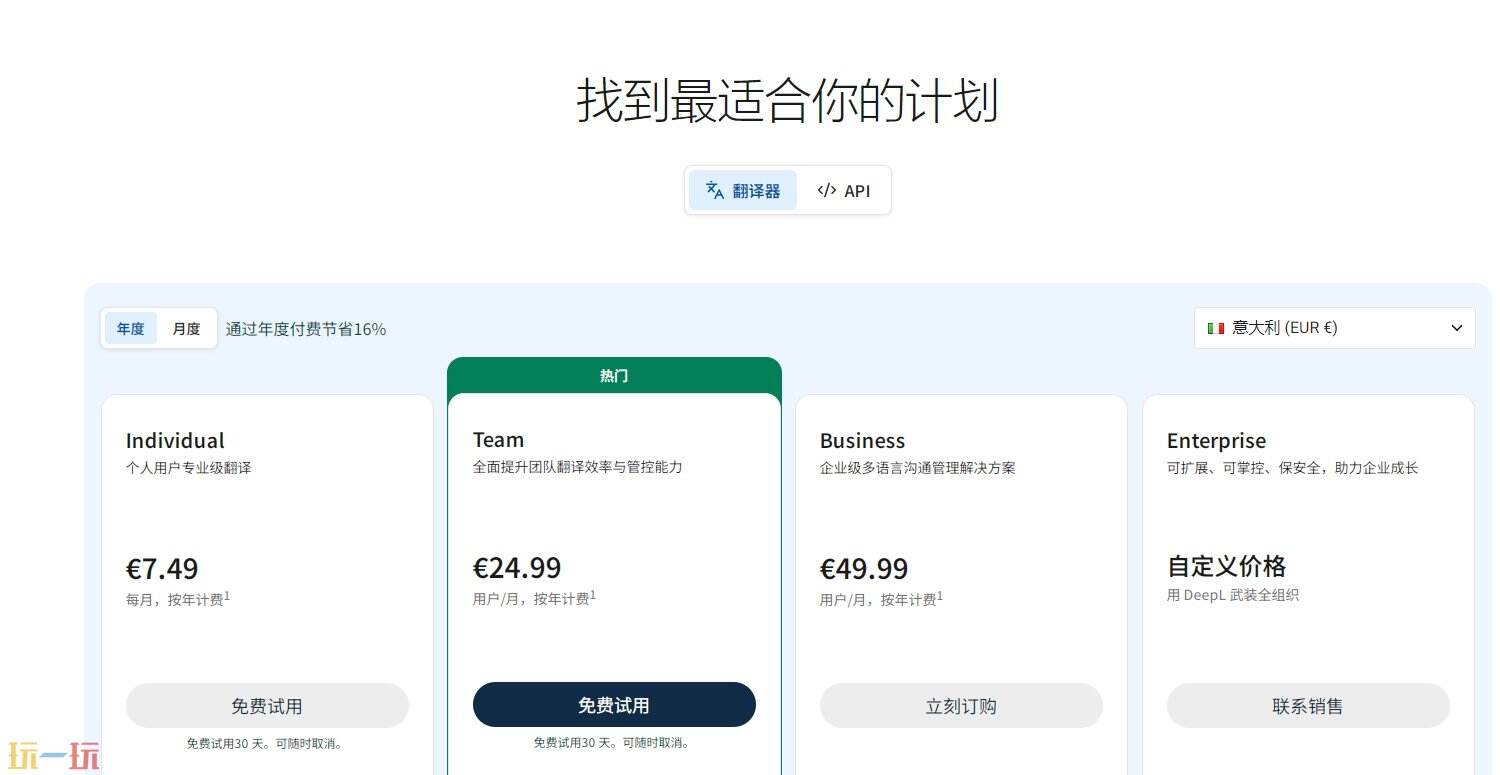Screen dimensions: 1500x775
Task: Click 联系销售 on the Enterprise plan
Action: click(x=1307, y=705)
